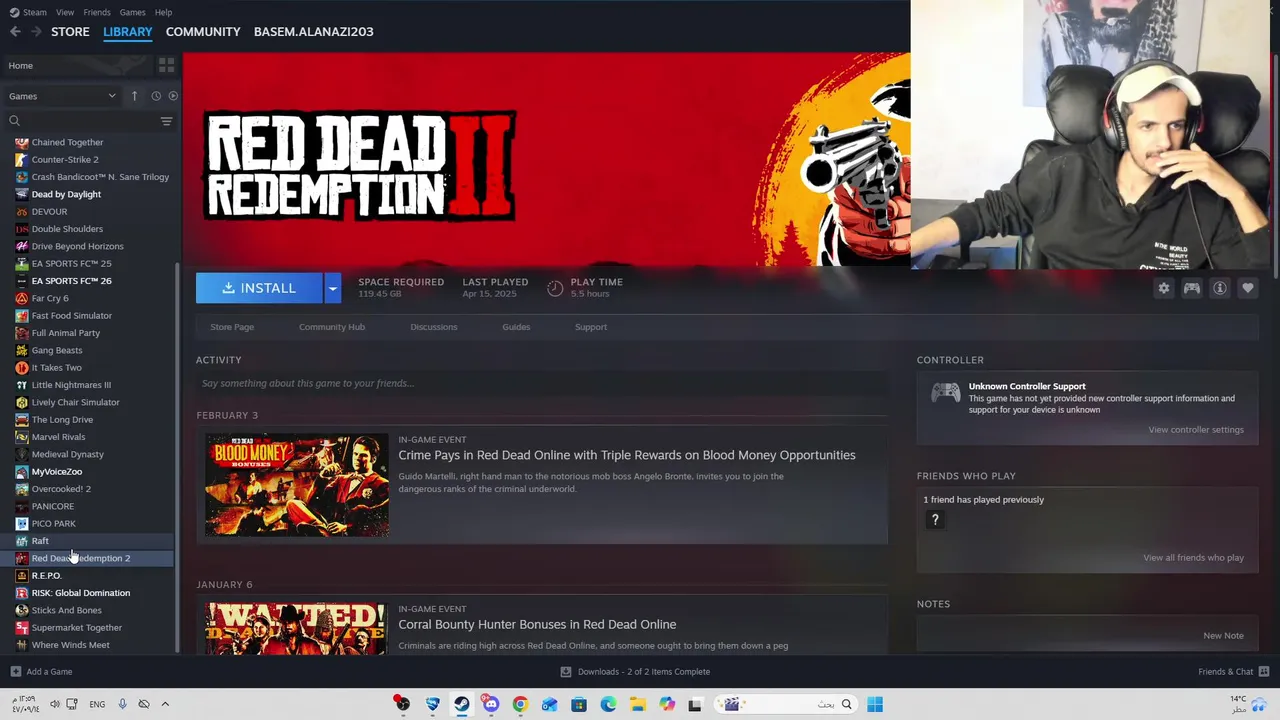Open Corral Bounty Hunter Bonuses event title
This screenshot has width=1280, height=720.
point(537,625)
